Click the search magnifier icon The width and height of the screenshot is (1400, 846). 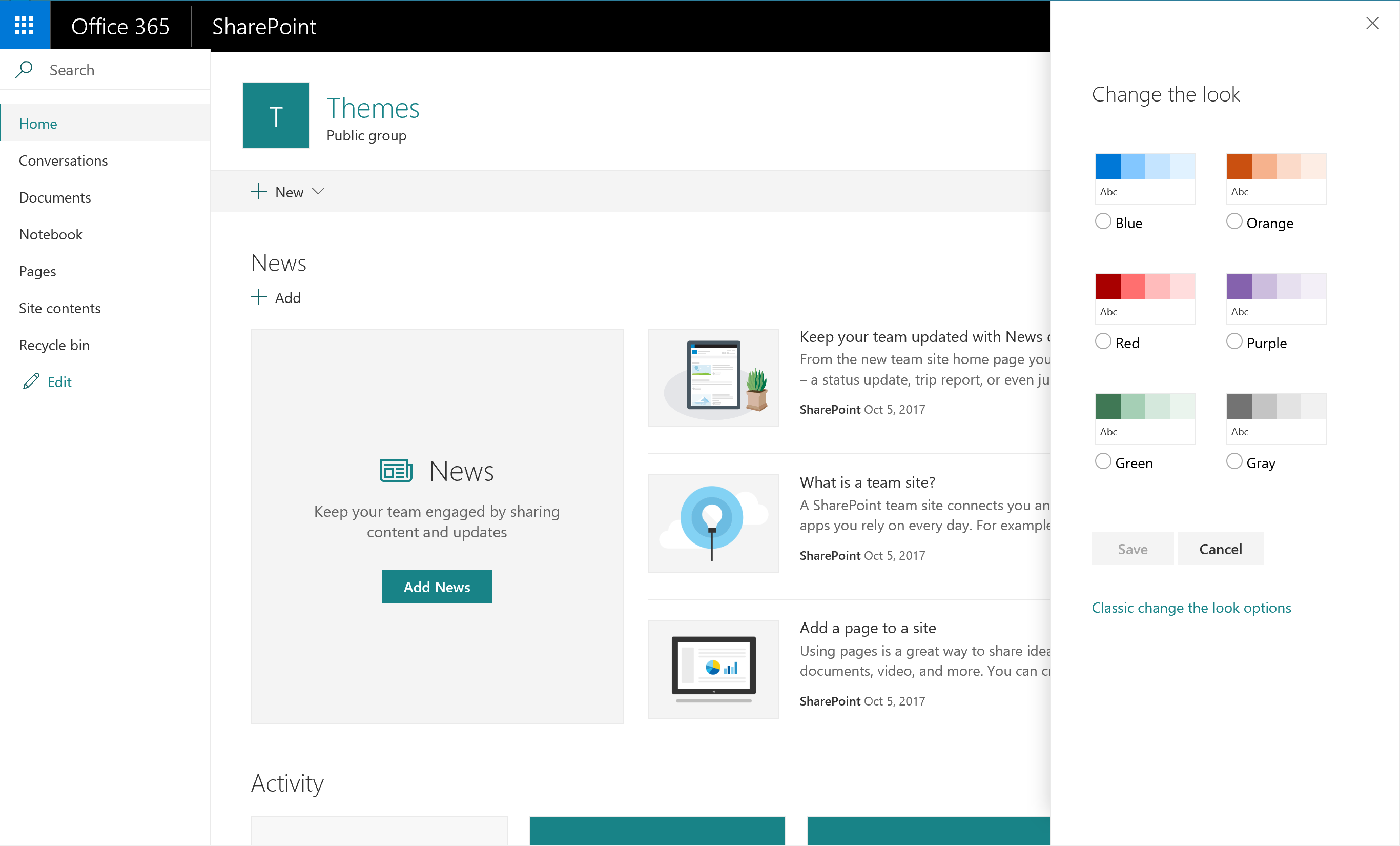pos(25,69)
